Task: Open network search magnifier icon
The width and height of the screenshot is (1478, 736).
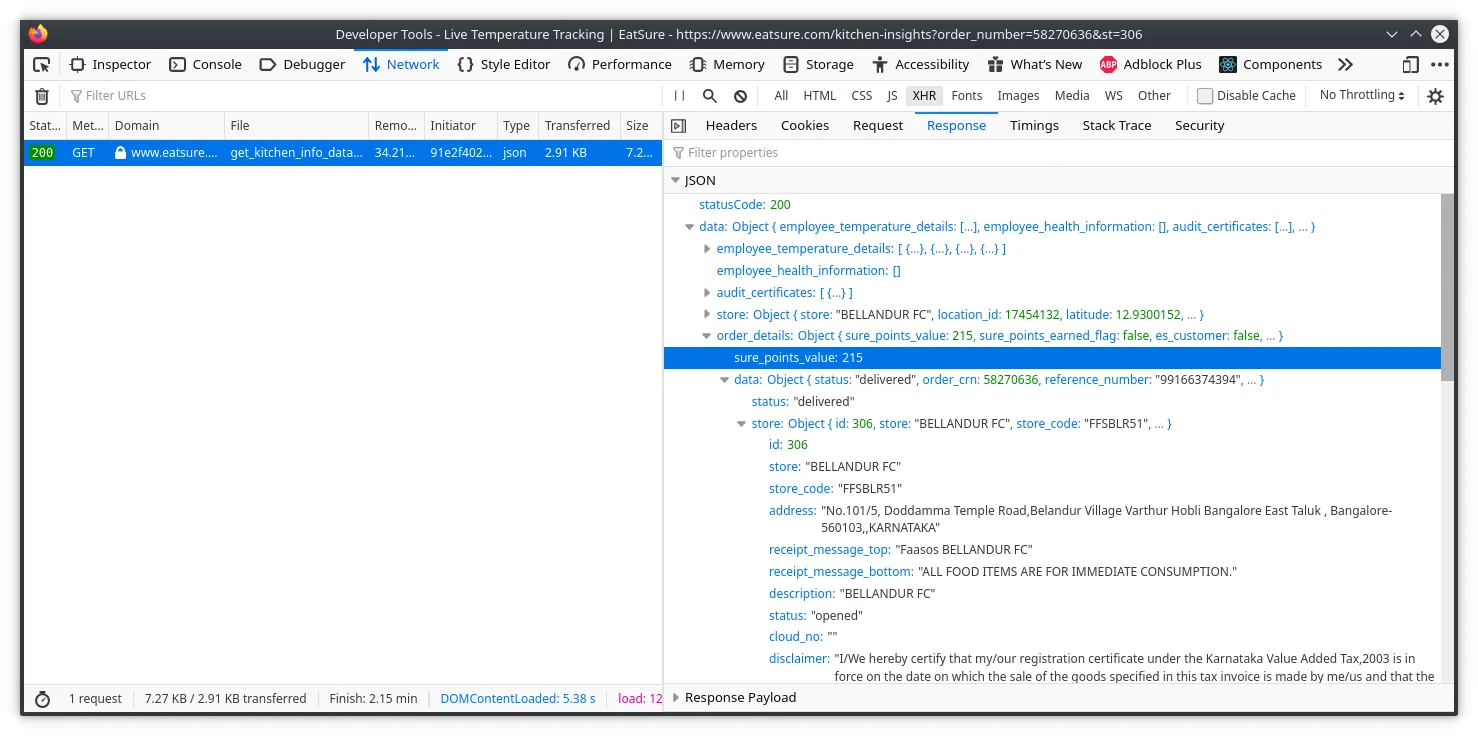Action: (x=709, y=96)
